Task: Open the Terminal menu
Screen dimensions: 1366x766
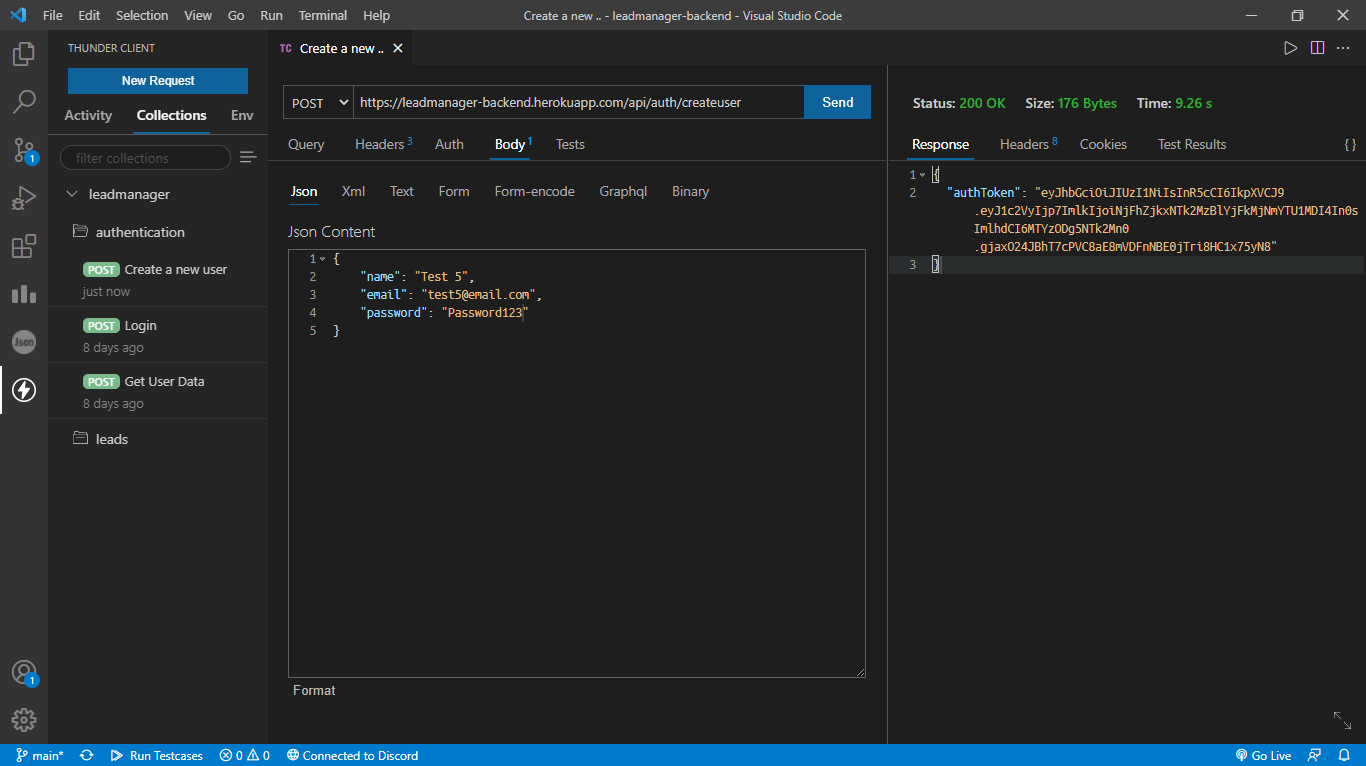Action: (323, 15)
